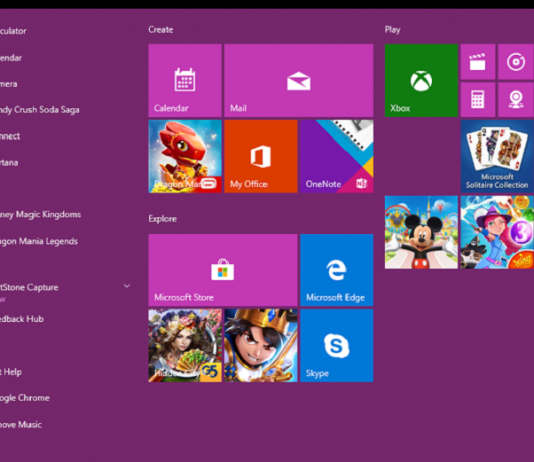Open Connect in the app list
534x462 pixels.
10,136
